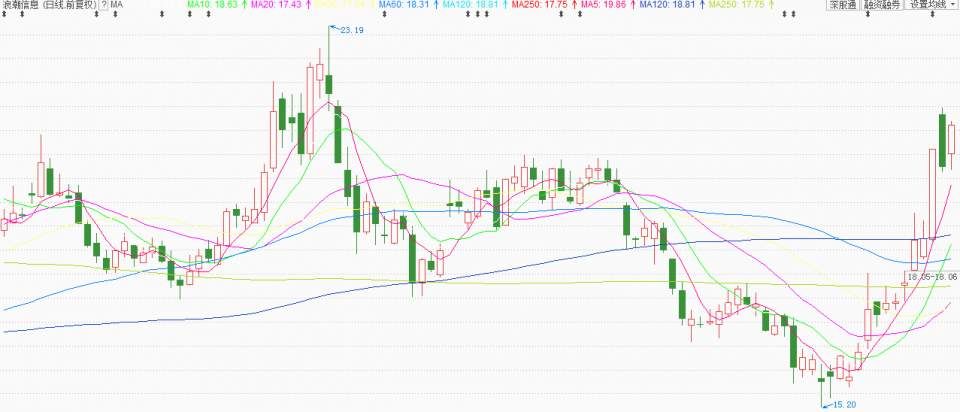Click the 18.05-18.06 price gap label

click(931, 276)
